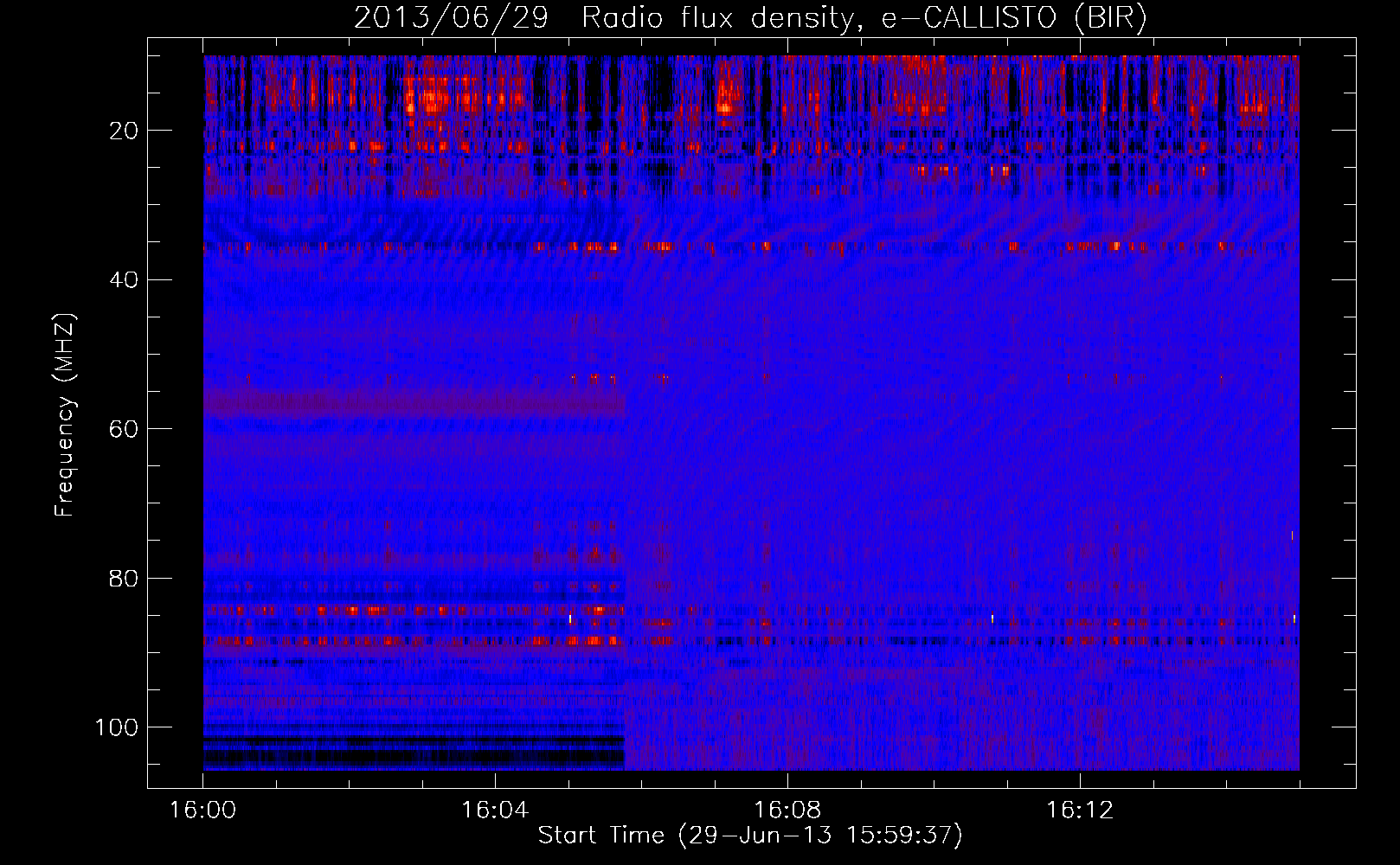Click the 'Start Time (29-Jun-13 15:59:37)' label

[750, 836]
